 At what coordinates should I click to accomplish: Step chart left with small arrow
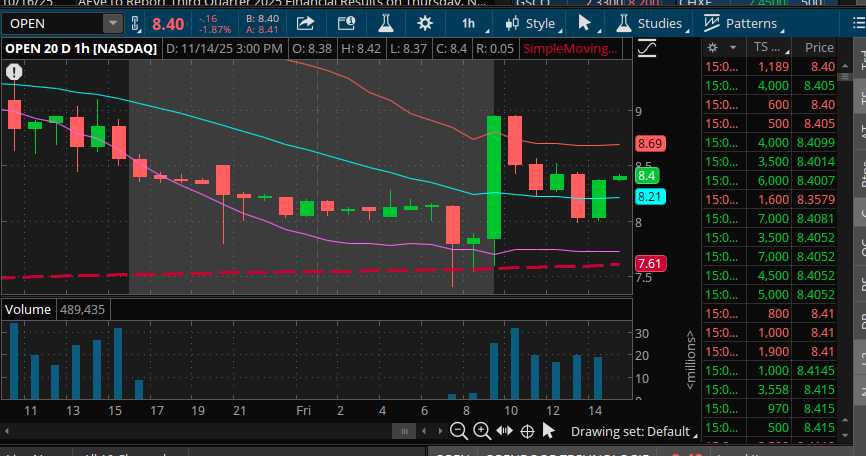click(424, 431)
